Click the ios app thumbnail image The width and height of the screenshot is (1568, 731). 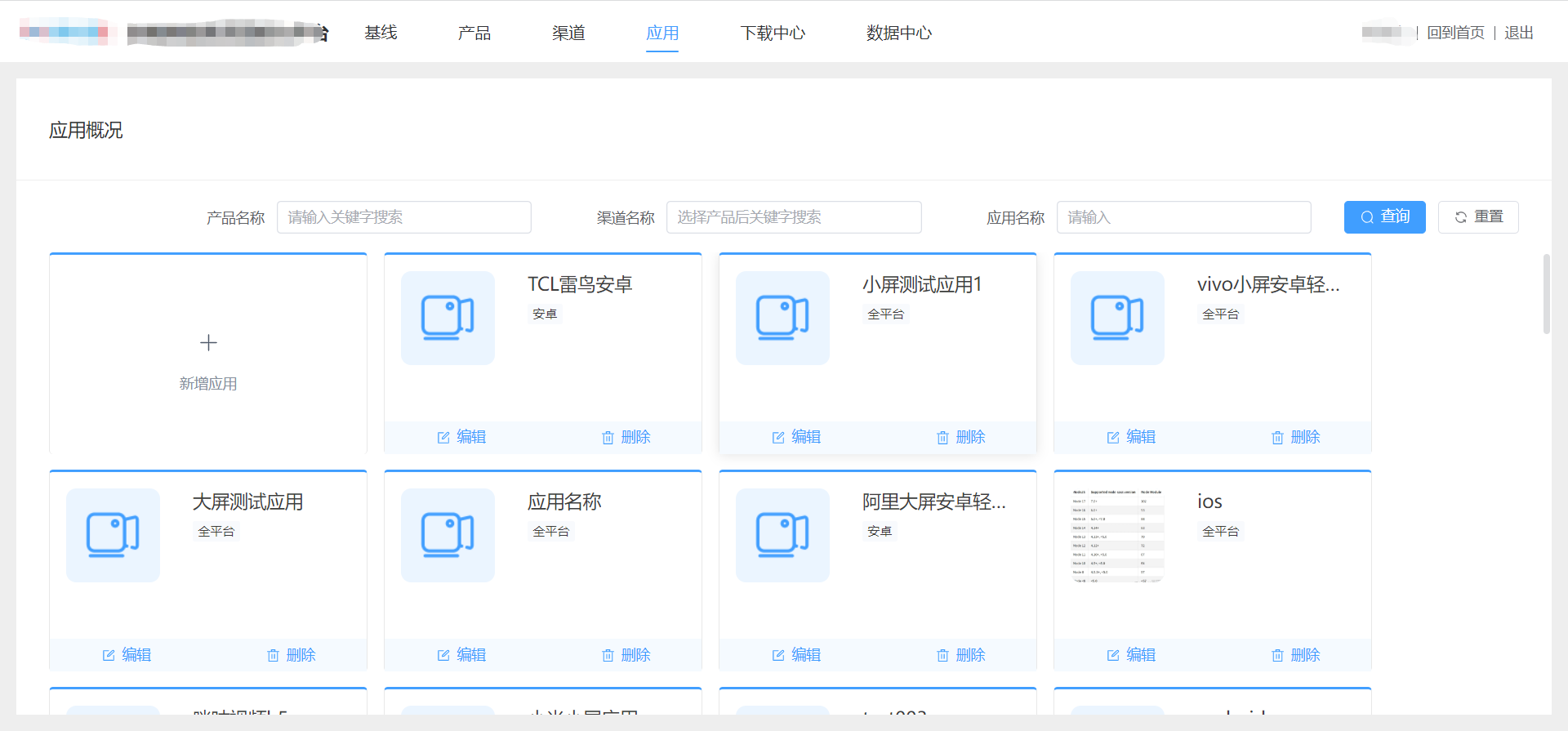point(1117,535)
